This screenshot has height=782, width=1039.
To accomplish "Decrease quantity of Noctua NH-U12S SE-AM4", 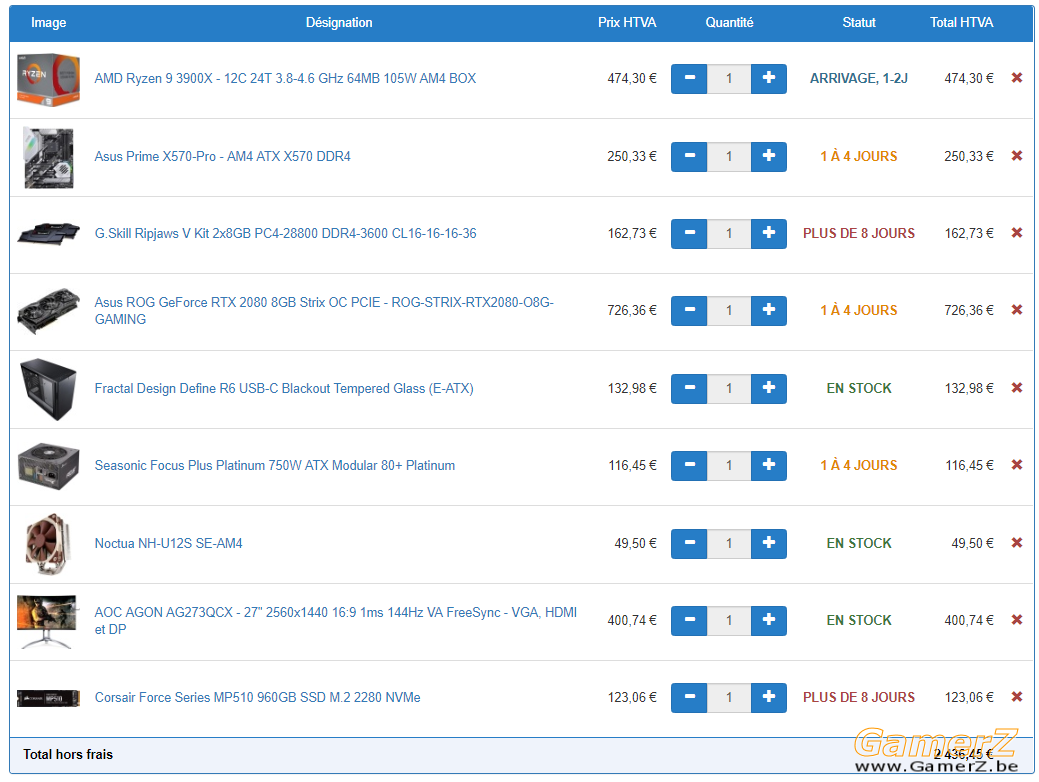I will pyautogui.click(x=689, y=543).
